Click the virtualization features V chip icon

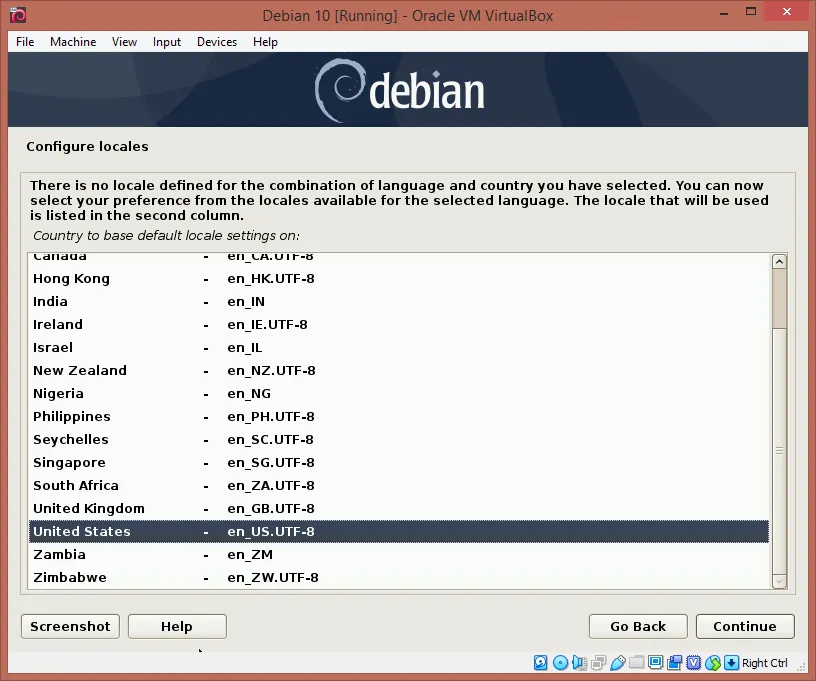click(x=694, y=662)
